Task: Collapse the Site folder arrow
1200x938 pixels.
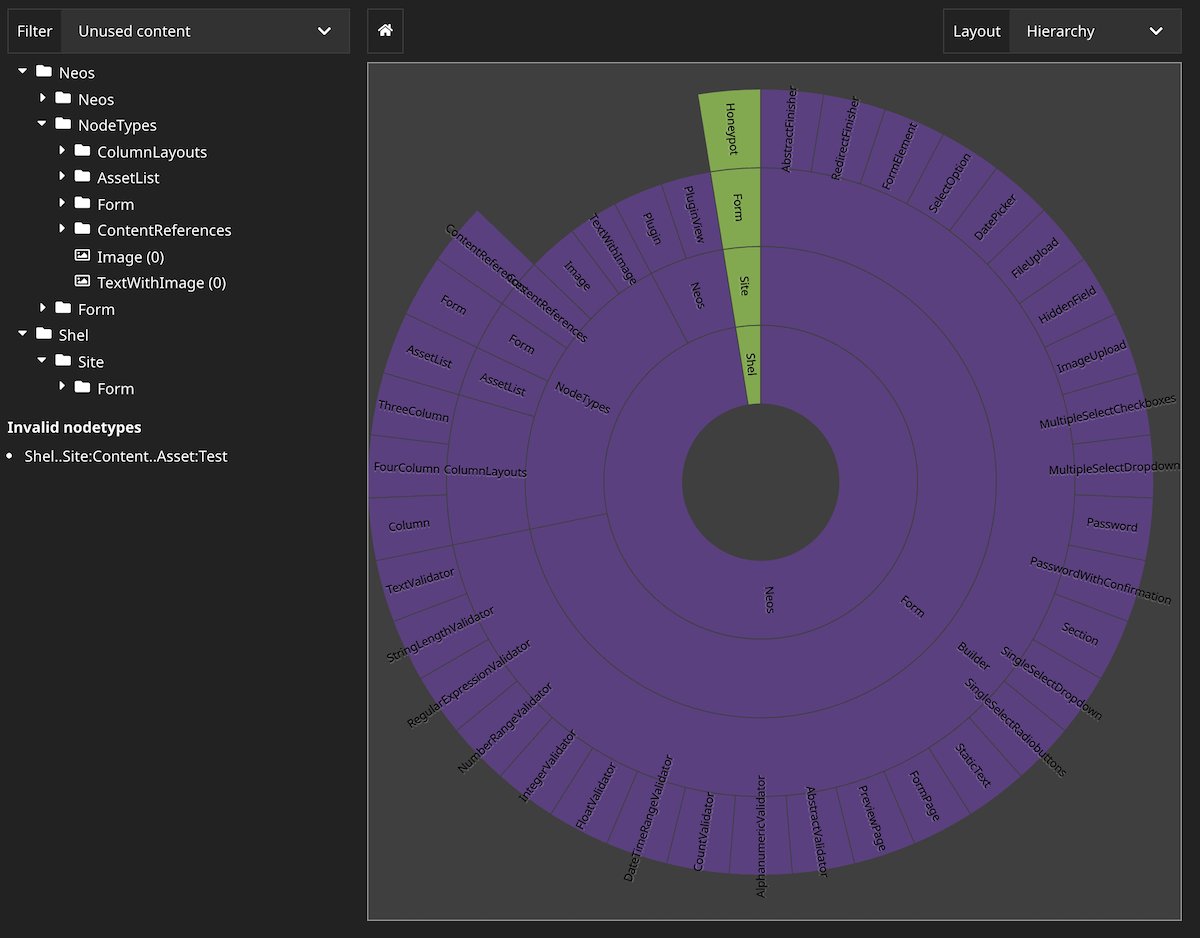Action: [x=42, y=360]
